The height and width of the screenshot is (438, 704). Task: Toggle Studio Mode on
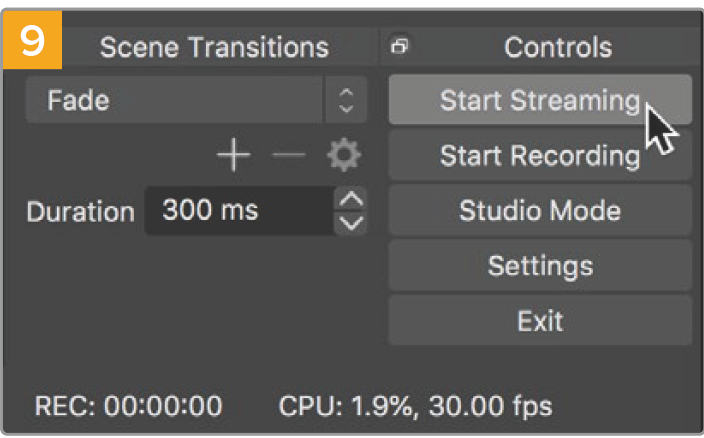[x=540, y=211]
